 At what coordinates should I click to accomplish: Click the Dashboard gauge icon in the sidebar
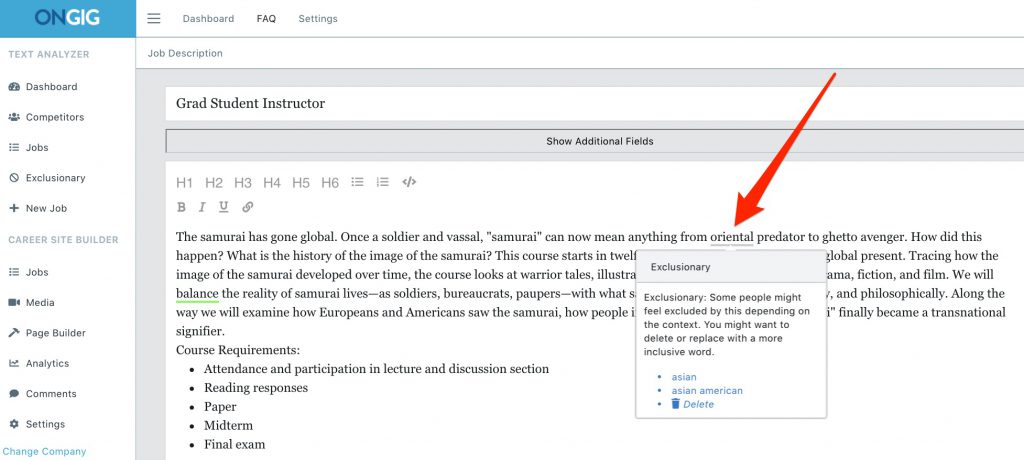[14, 87]
